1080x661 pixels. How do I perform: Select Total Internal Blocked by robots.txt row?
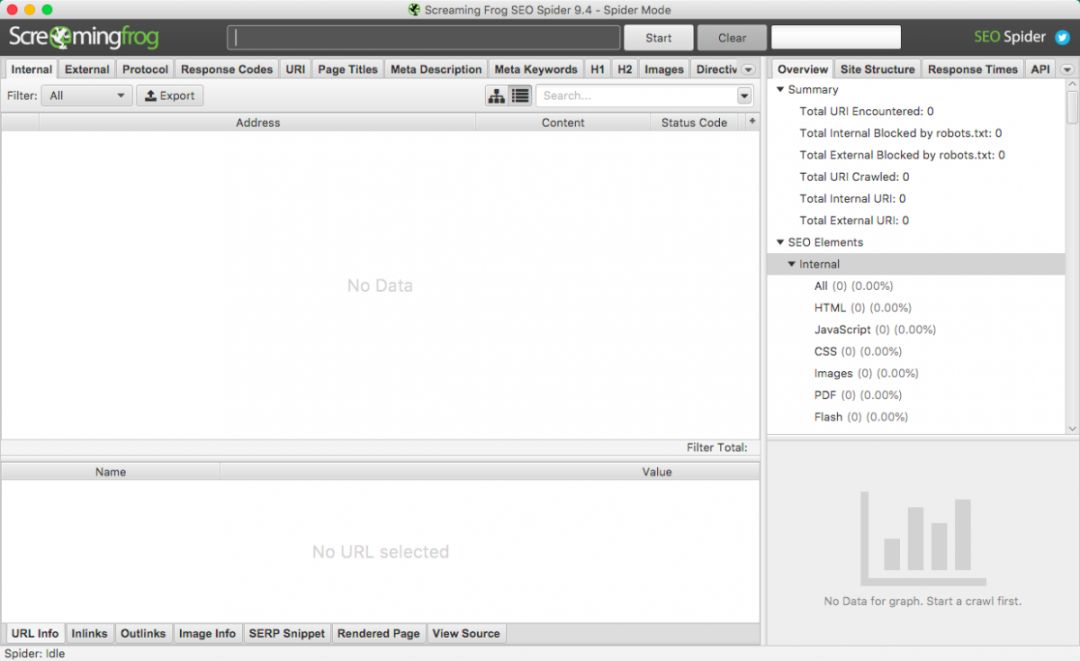tap(900, 133)
